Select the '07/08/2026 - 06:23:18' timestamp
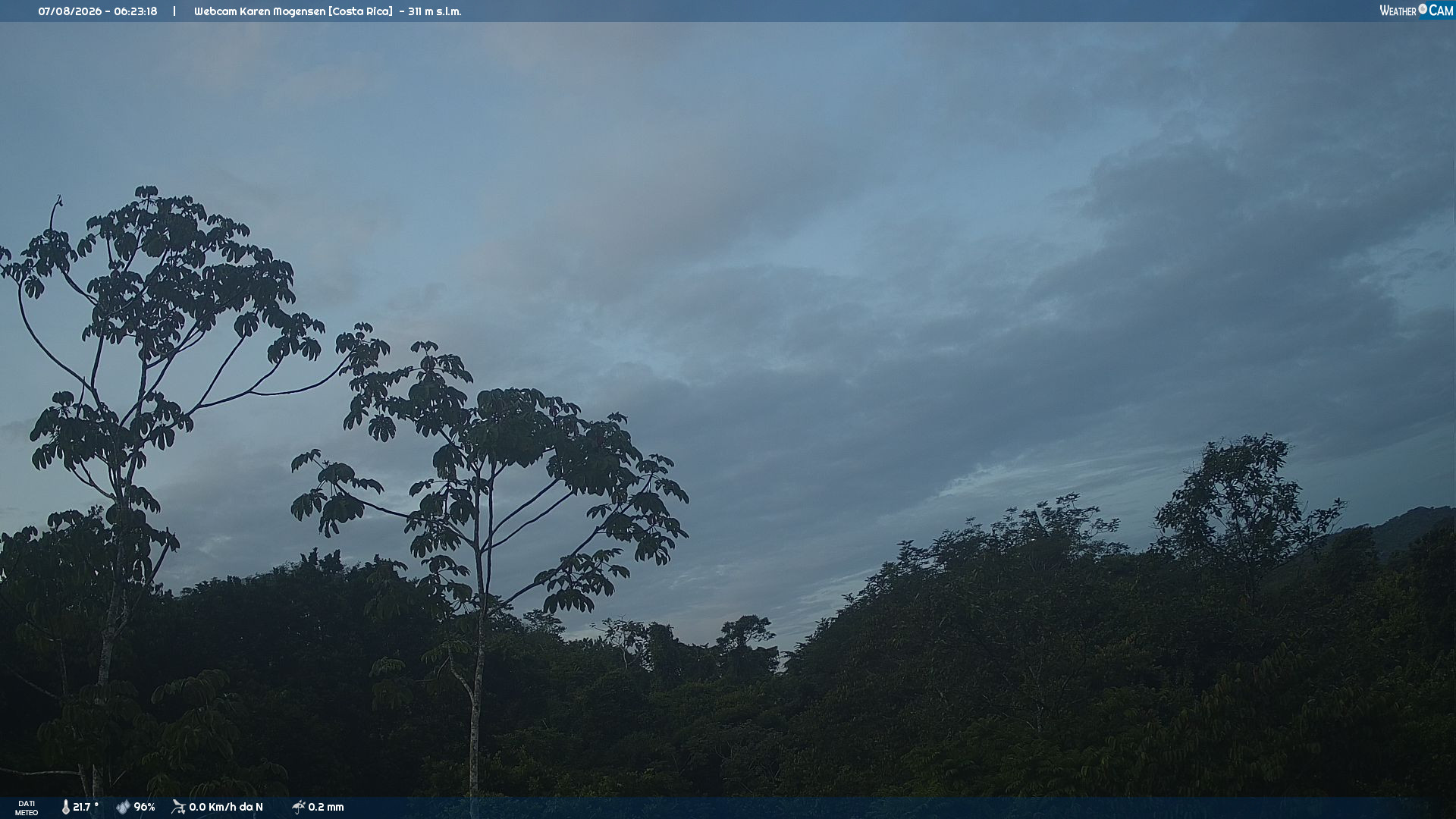The image size is (1456, 819). coord(98,11)
